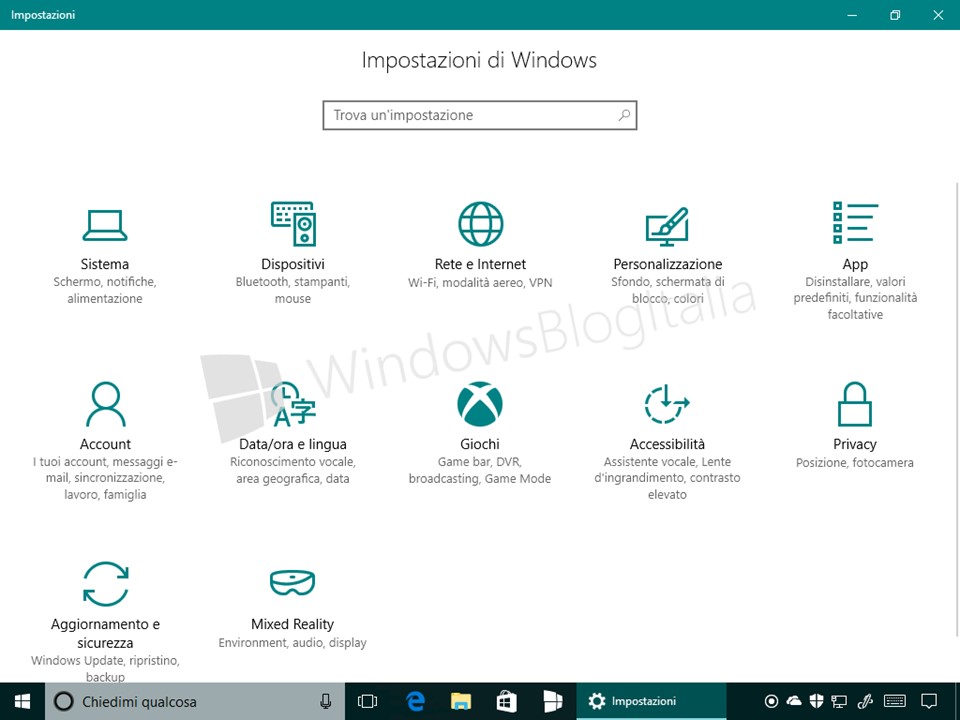This screenshot has width=960, height=720.
Task: Open Microsoft Store from taskbar
Action: 506,702
